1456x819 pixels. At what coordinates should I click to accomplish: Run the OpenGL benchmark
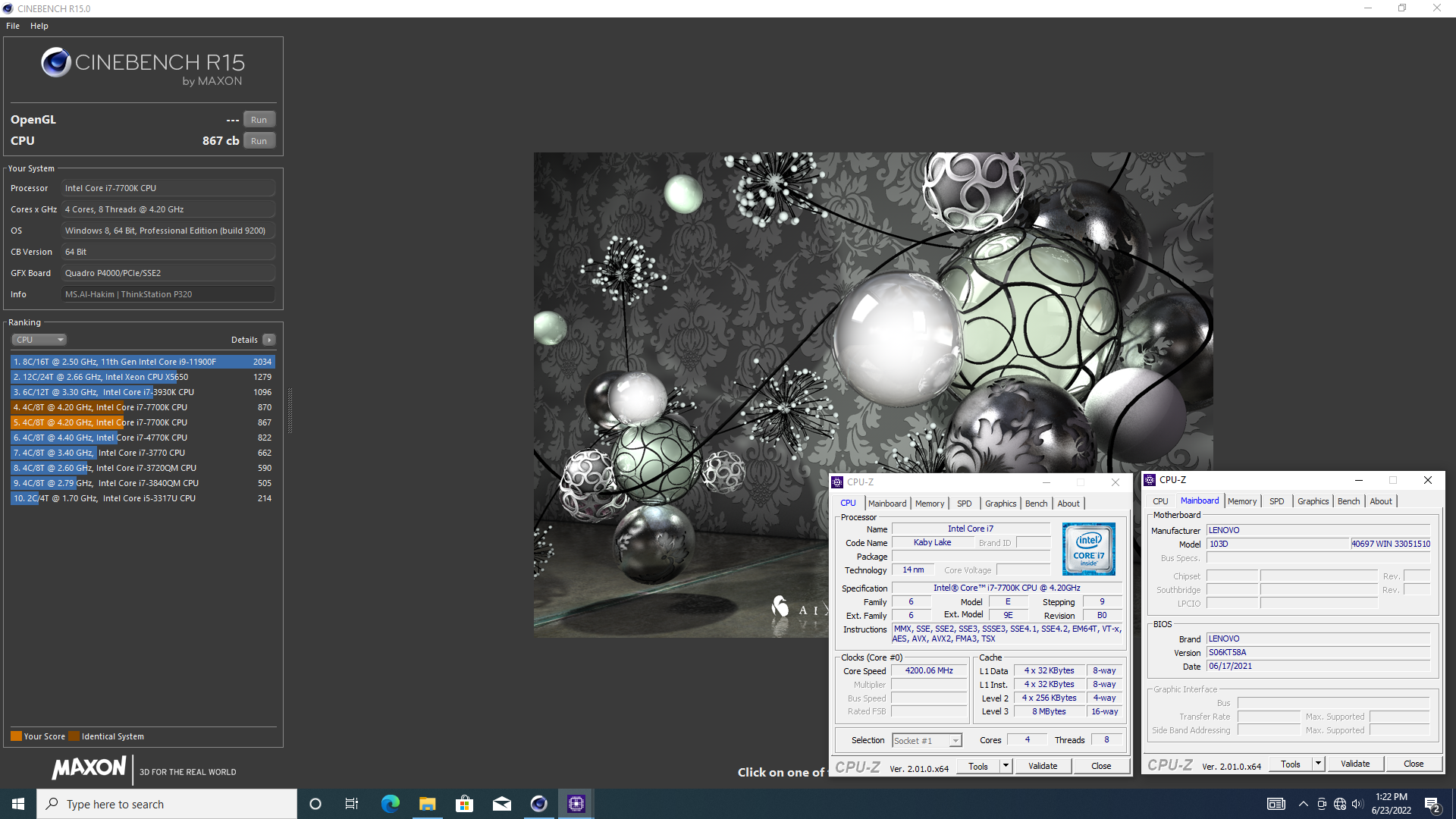tap(259, 120)
